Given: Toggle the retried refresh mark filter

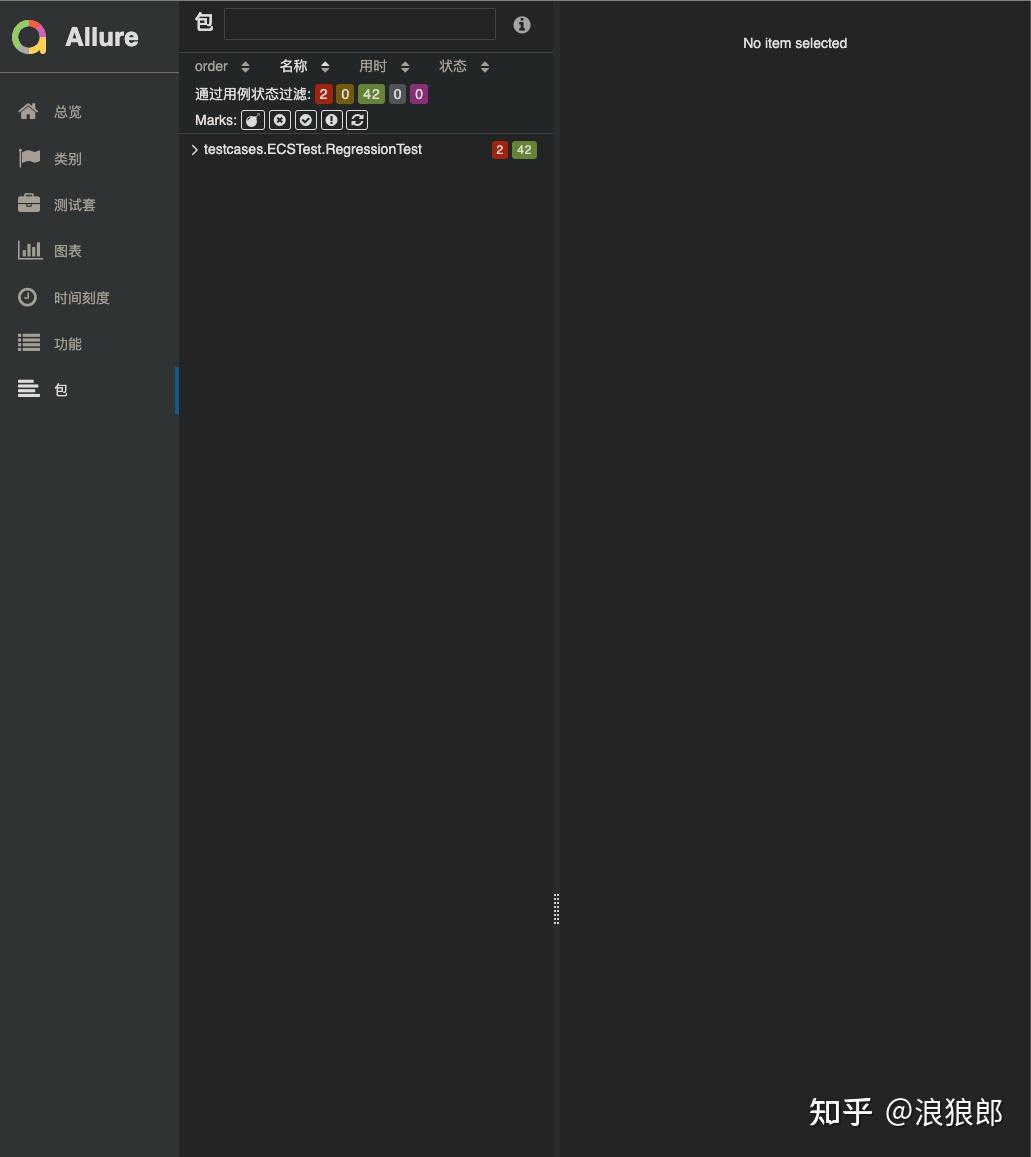Looking at the screenshot, I should pyautogui.click(x=357, y=120).
